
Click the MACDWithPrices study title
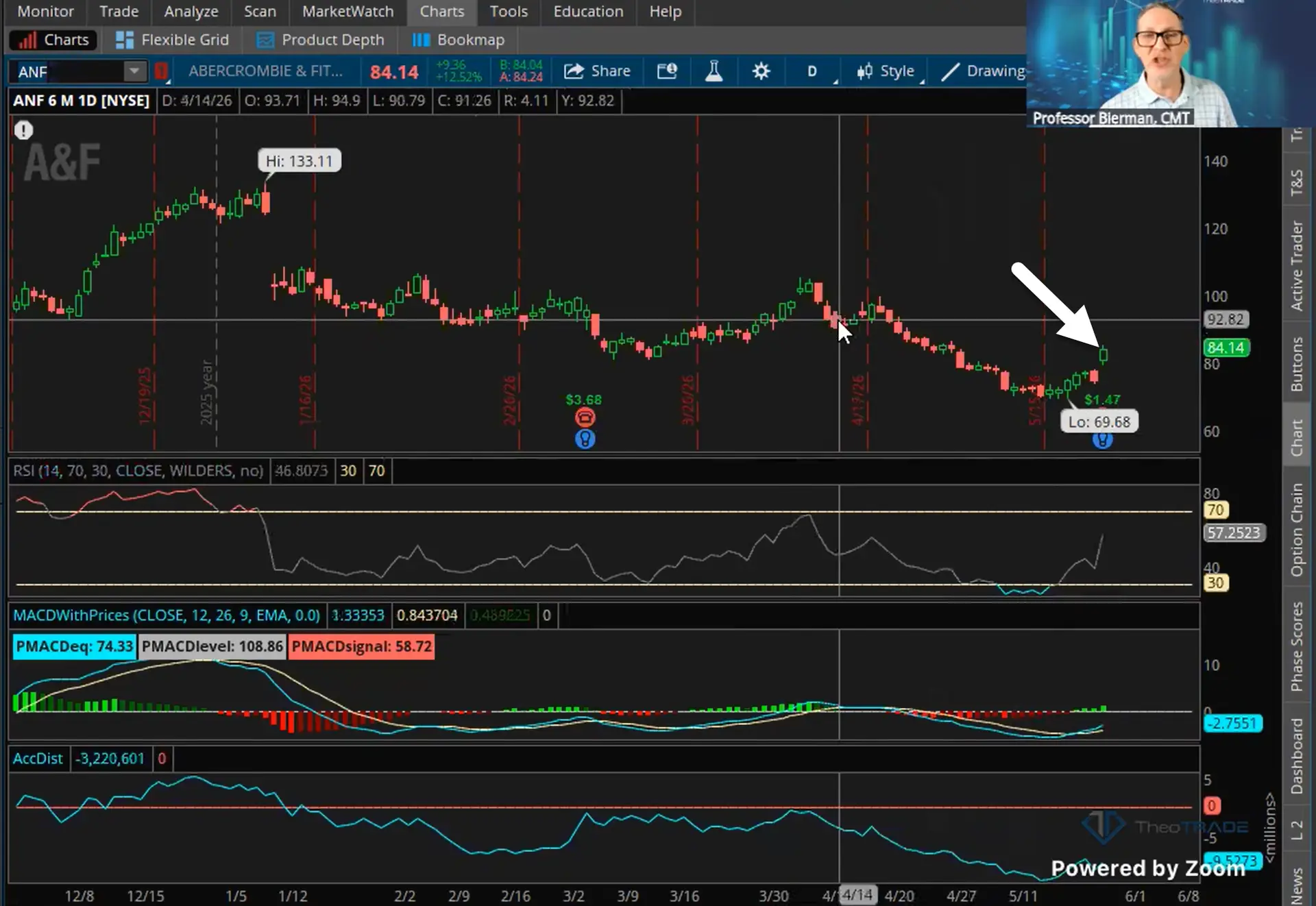167,615
